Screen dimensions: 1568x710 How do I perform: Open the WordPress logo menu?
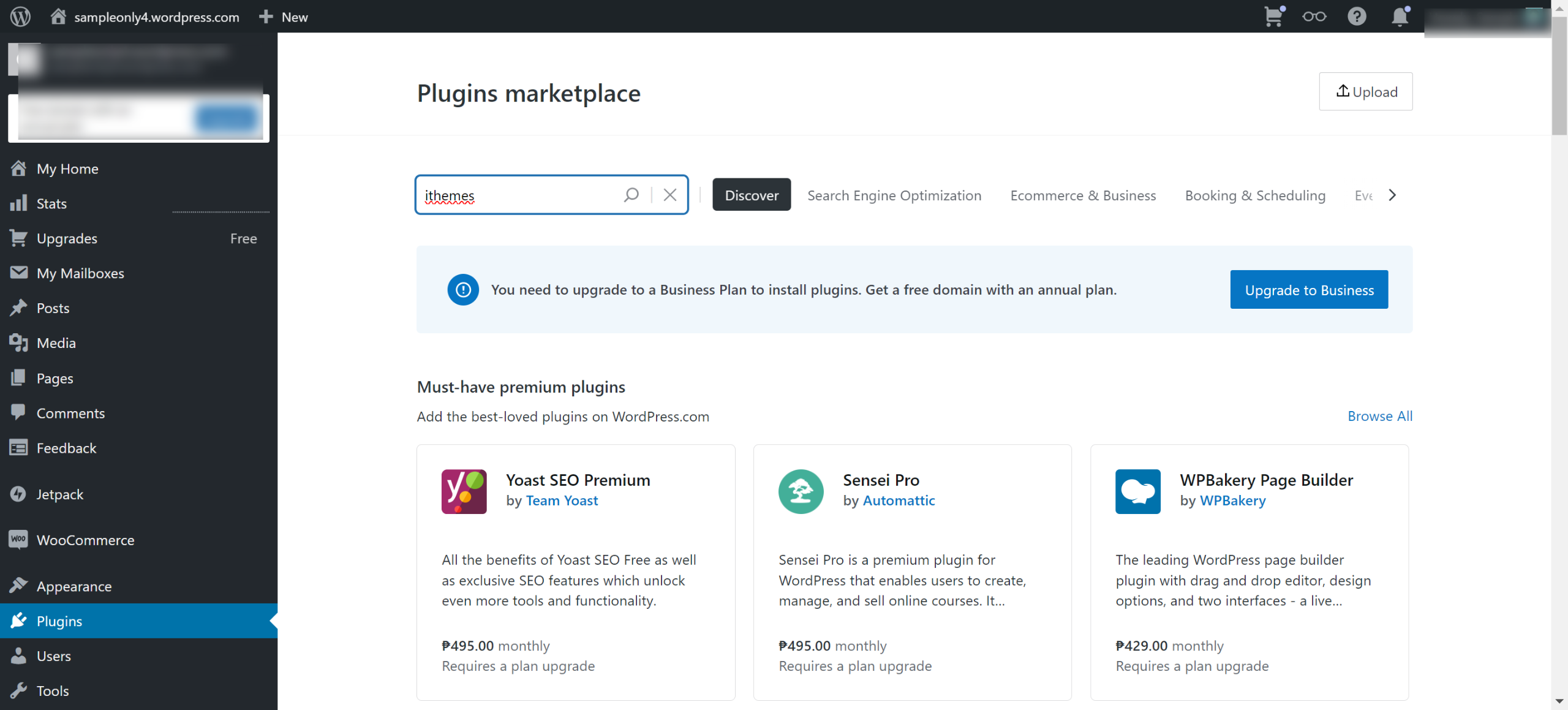click(x=20, y=17)
